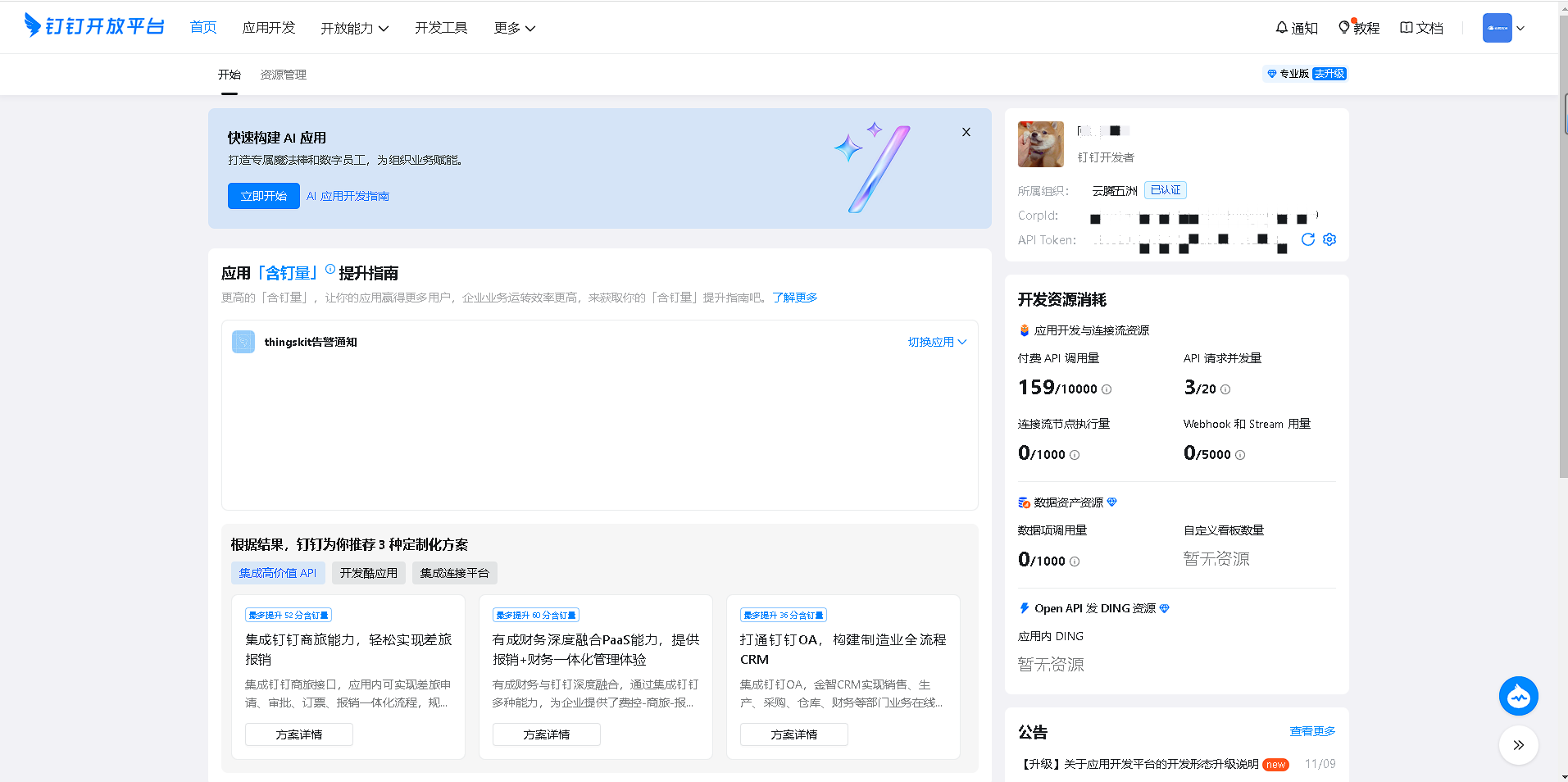Switch to the 资源管理 tab
This screenshot has height=782, width=1568.
click(x=283, y=75)
